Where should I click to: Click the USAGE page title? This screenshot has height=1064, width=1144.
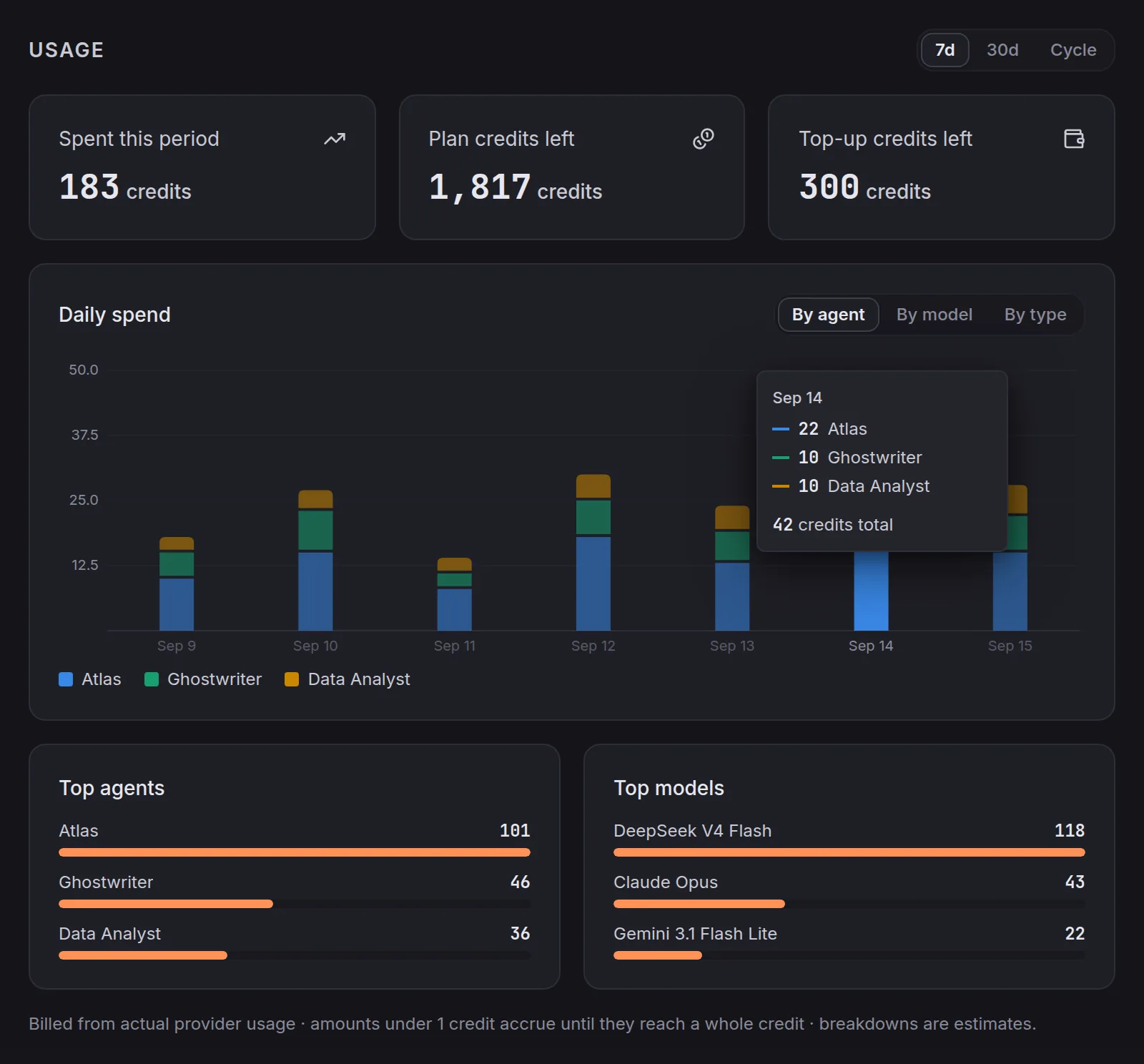point(66,50)
